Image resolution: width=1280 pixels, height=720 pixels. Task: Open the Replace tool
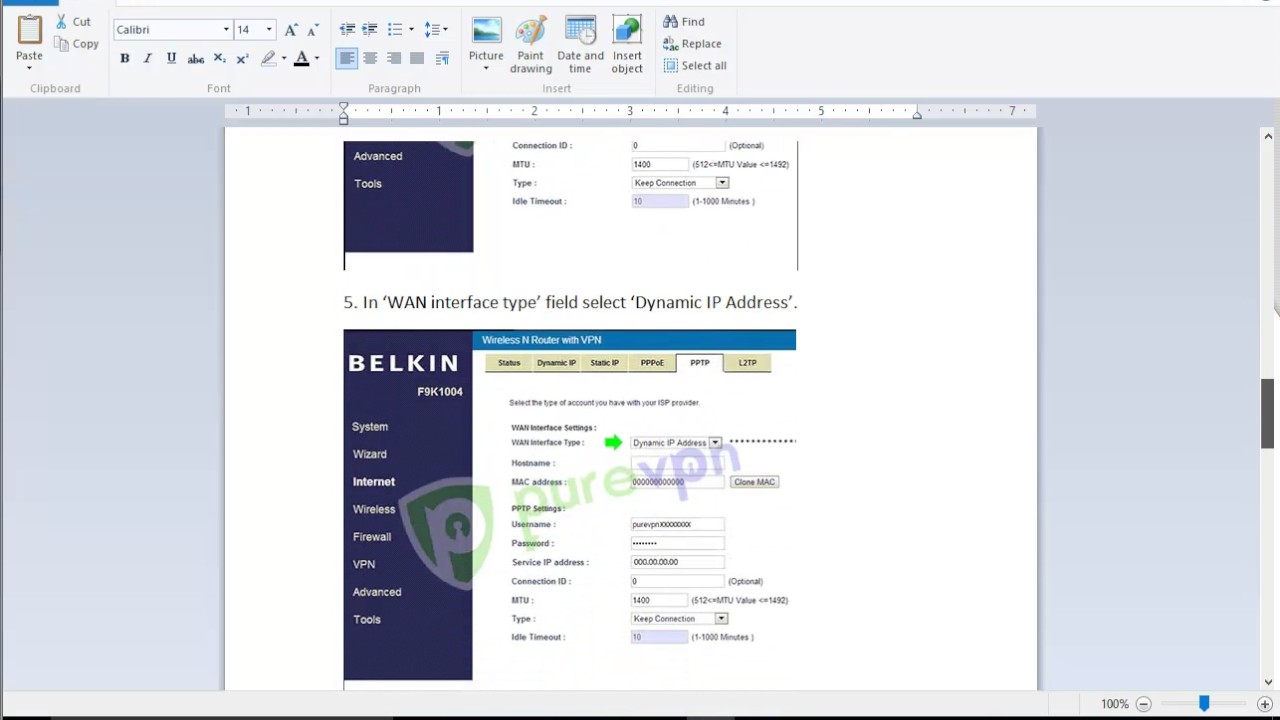click(x=692, y=43)
